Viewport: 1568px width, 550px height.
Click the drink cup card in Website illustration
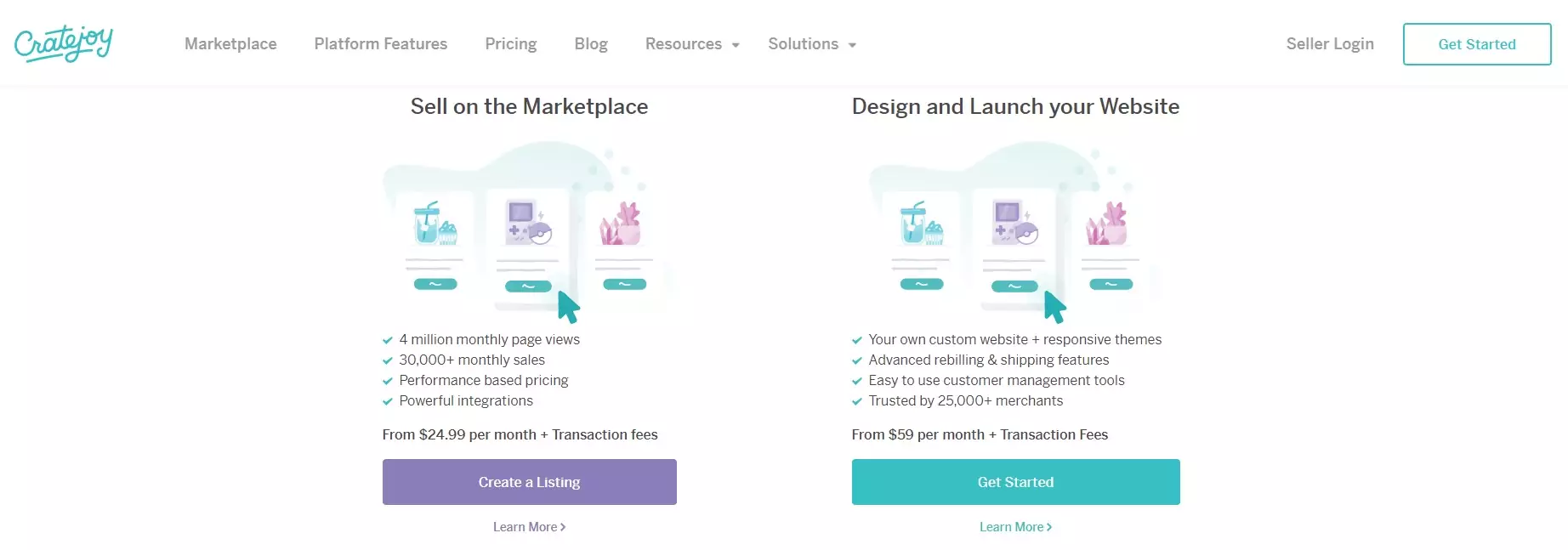pos(922,242)
